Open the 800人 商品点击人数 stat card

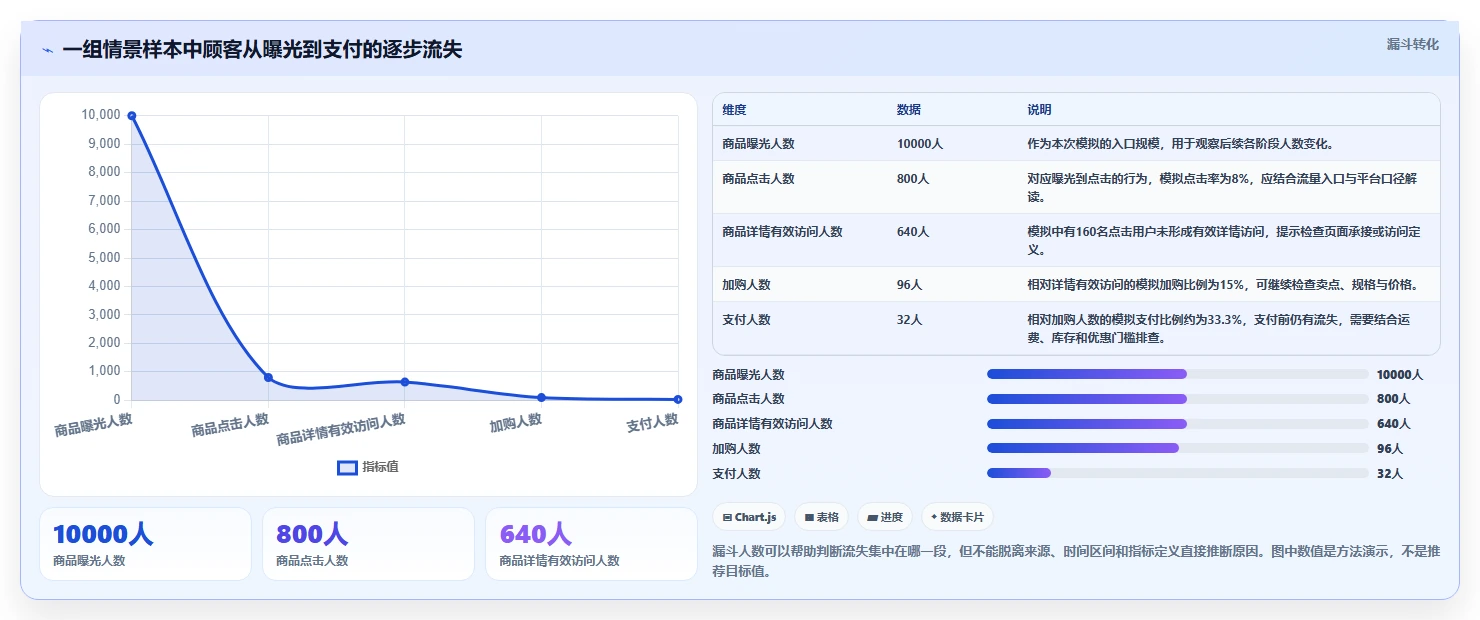click(x=368, y=544)
